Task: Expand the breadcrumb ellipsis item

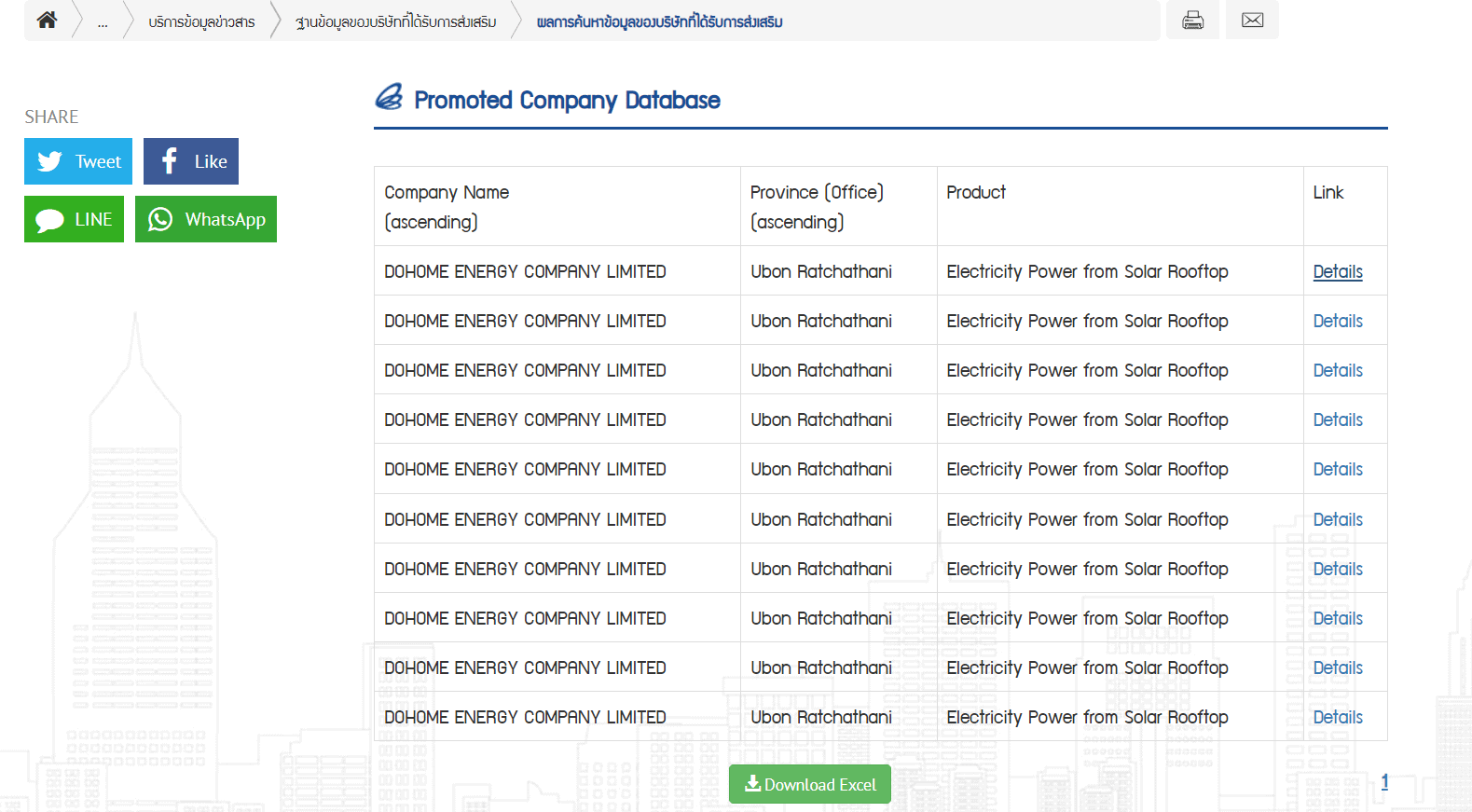Action: coord(103,22)
